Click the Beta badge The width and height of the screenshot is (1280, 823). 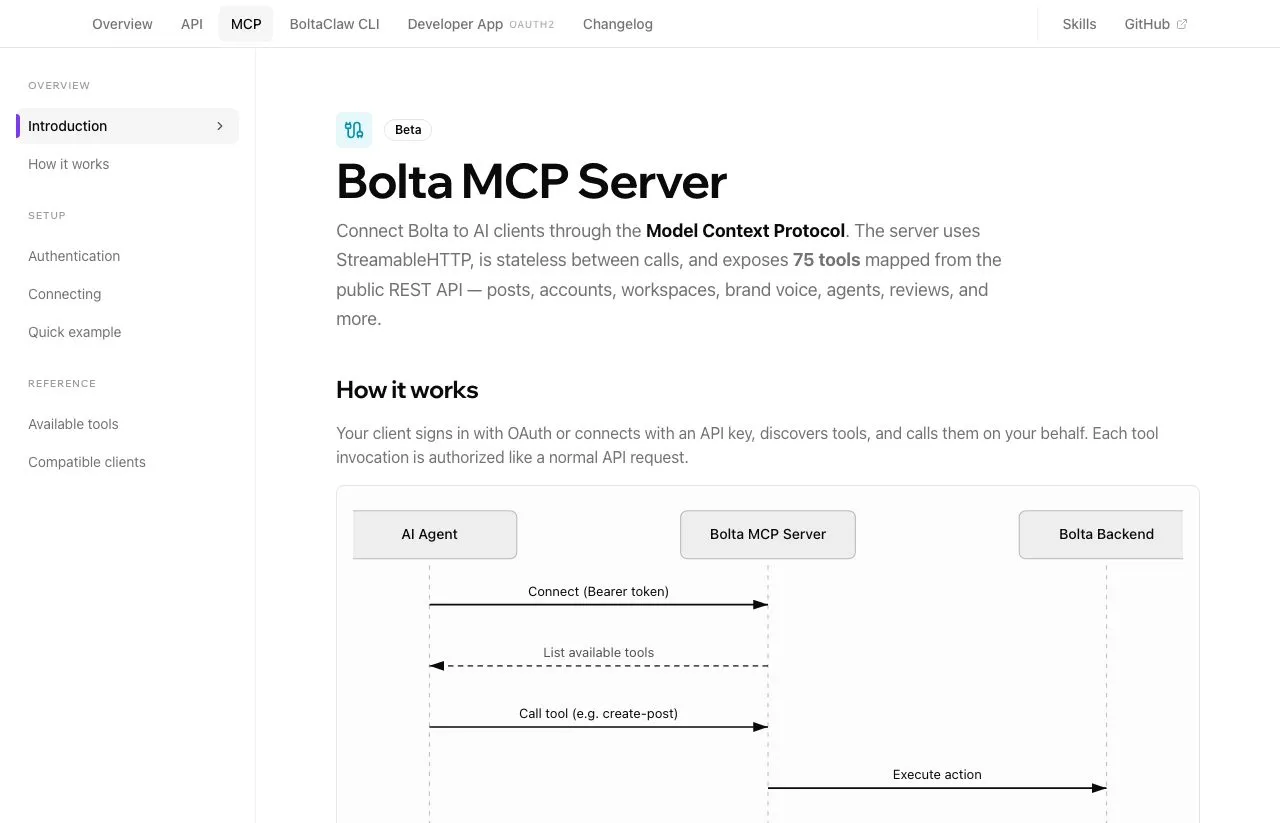[x=408, y=130]
